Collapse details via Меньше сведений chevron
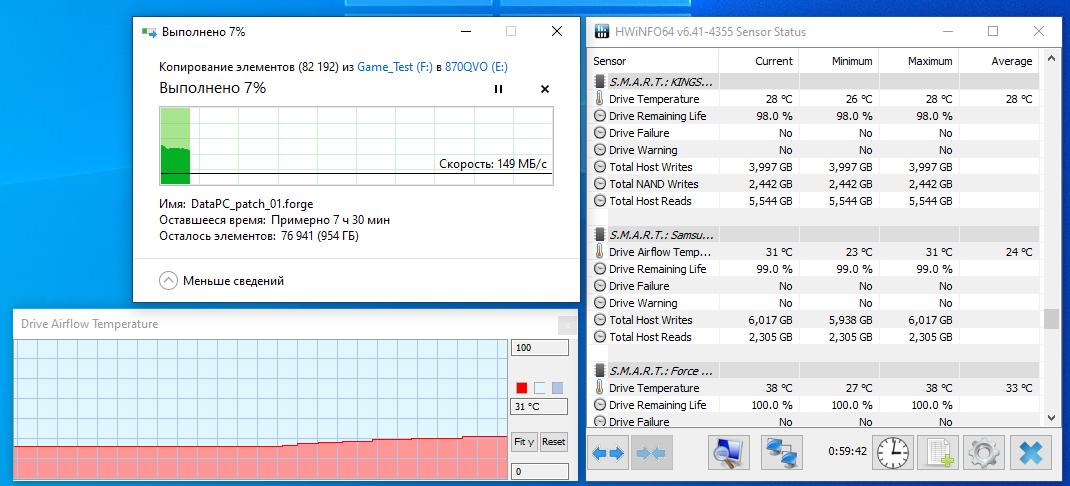The height and width of the screenshot is (486, 1070). click(167, 281)
